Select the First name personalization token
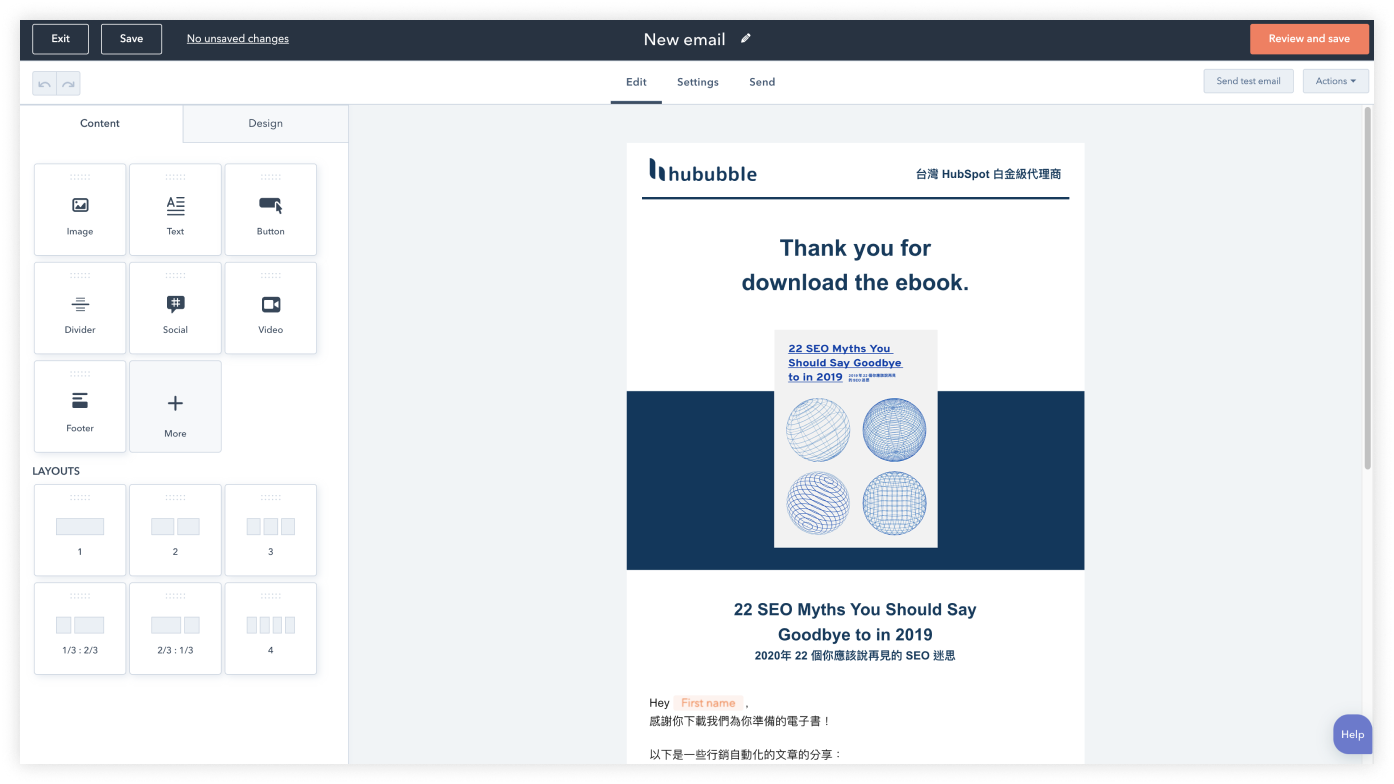The image size is (1394, 784). (709, 702)
